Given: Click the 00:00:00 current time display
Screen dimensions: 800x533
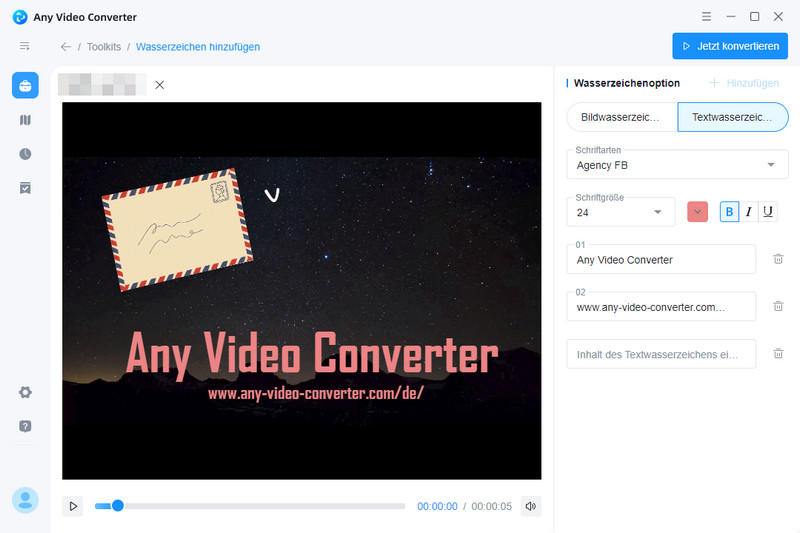Looking at the screenshot, I should click(x=437, y=506).
